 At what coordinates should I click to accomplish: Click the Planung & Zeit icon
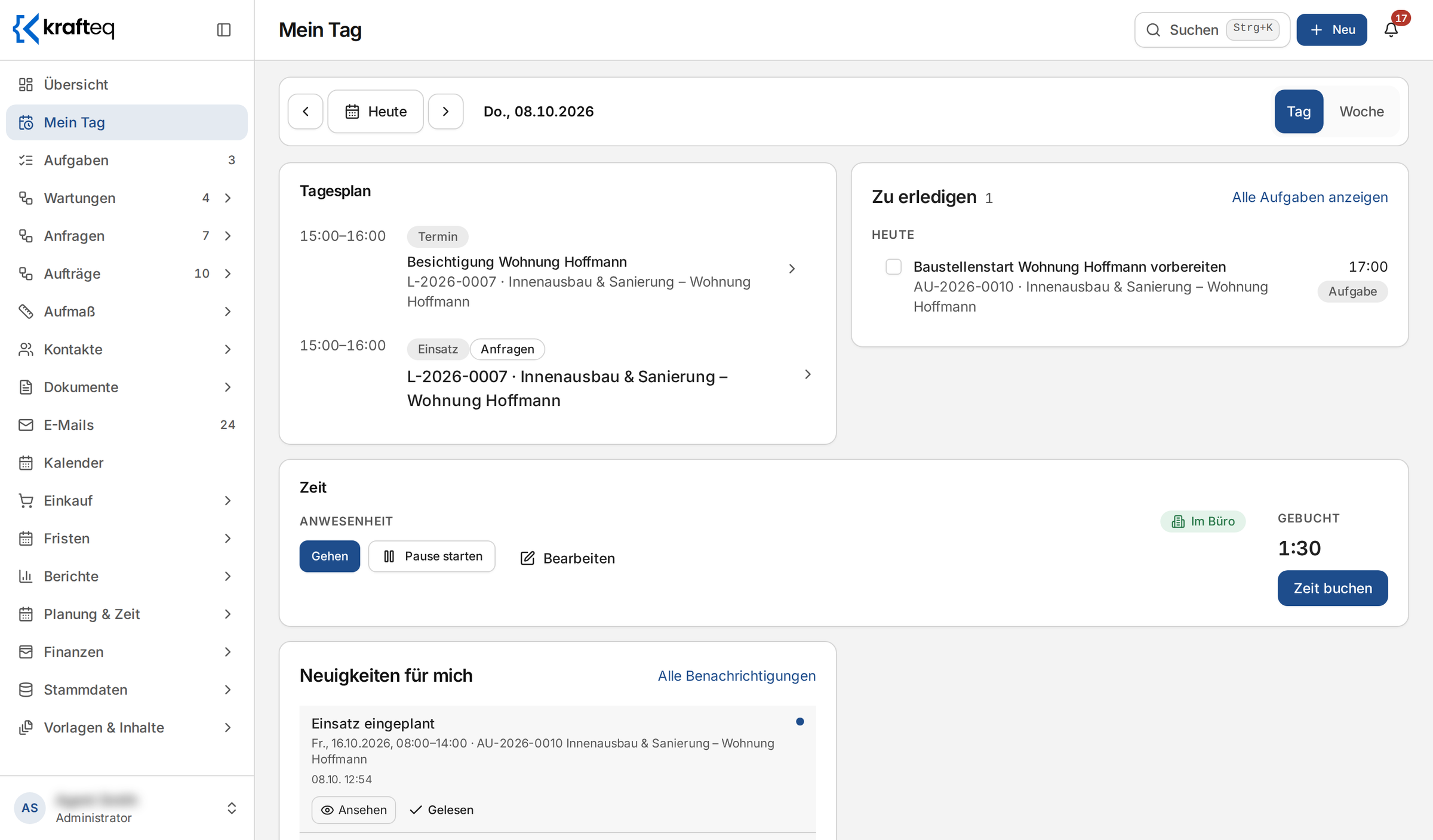coord(26,614)
